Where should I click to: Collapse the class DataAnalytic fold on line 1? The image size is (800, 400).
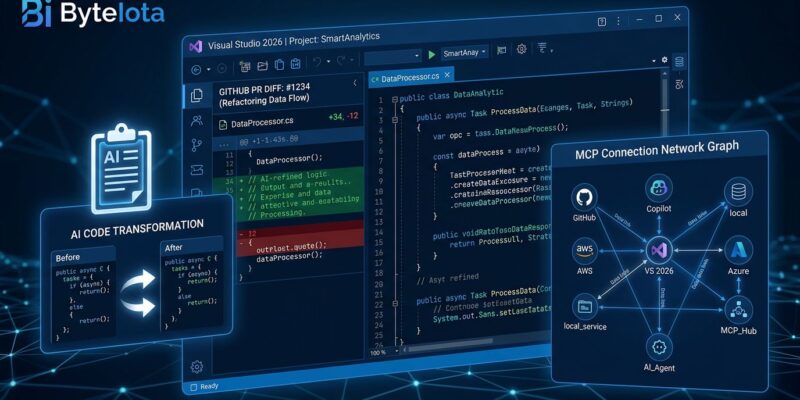pos(394,99)
